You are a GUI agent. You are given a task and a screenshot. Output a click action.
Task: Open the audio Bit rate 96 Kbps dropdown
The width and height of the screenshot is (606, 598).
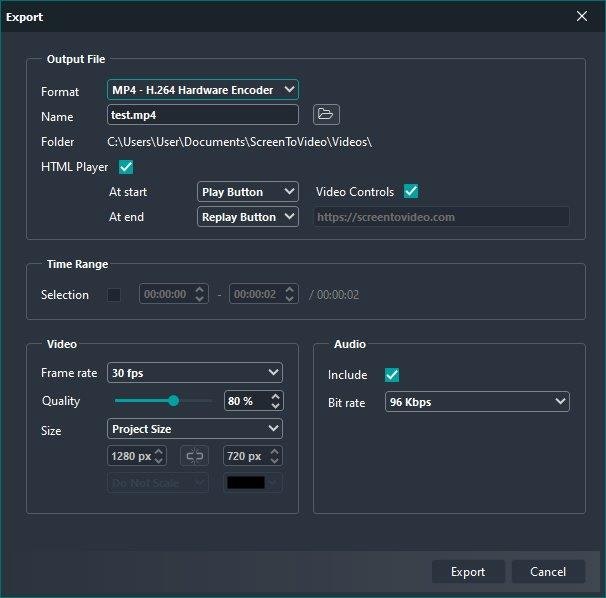click(x=477, y=402)
